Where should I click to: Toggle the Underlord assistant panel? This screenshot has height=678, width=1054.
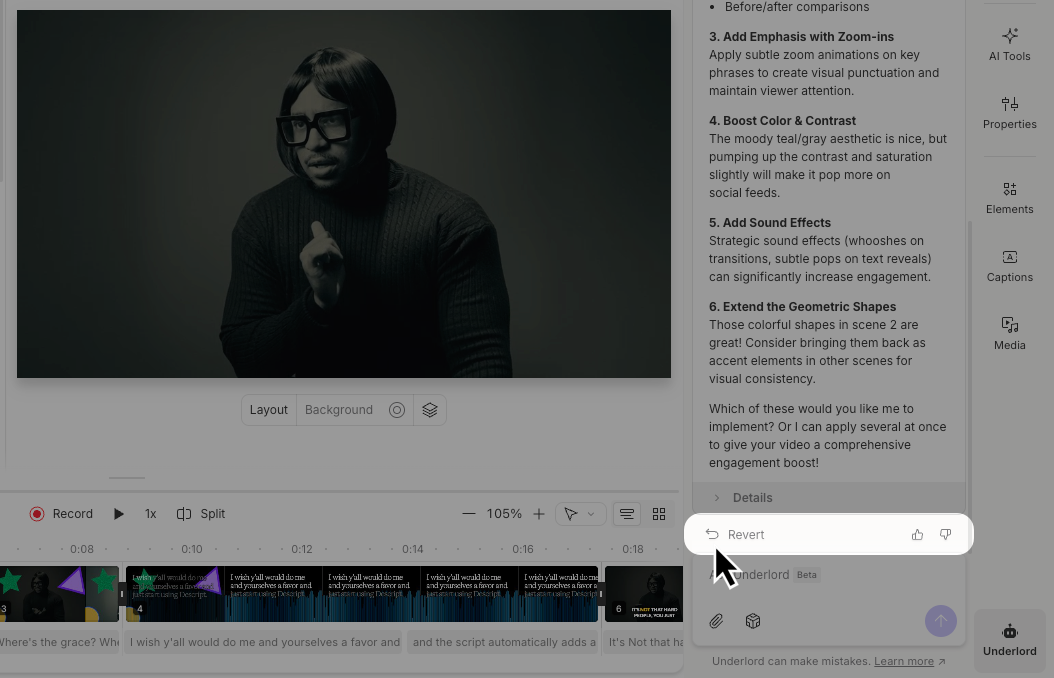(1009, 640)
